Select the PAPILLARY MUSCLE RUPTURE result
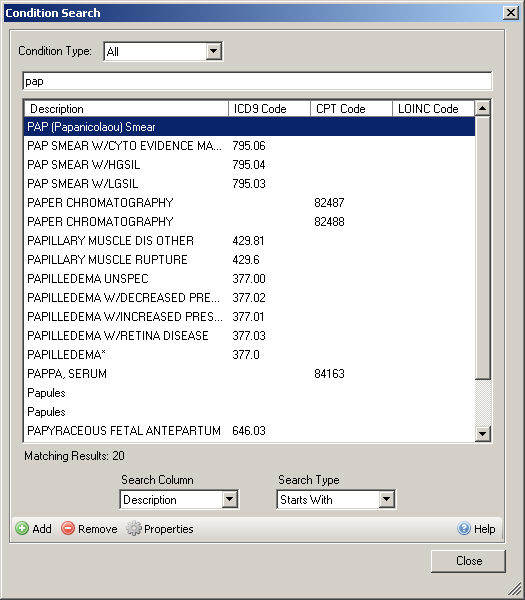Image resolution: width=525 pixels, height=600 pixels. tap(249, 259)
